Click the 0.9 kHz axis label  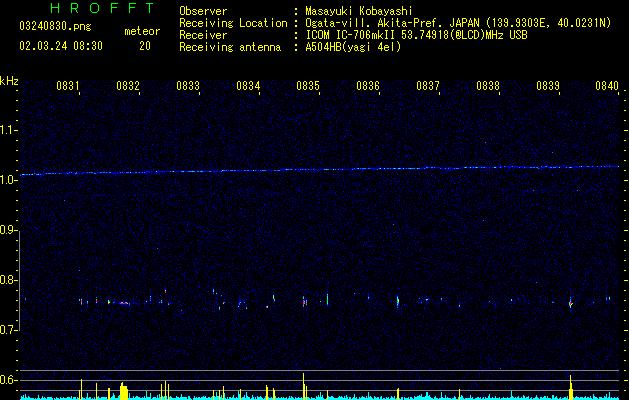pyautogui.click(x=8, y=230)
